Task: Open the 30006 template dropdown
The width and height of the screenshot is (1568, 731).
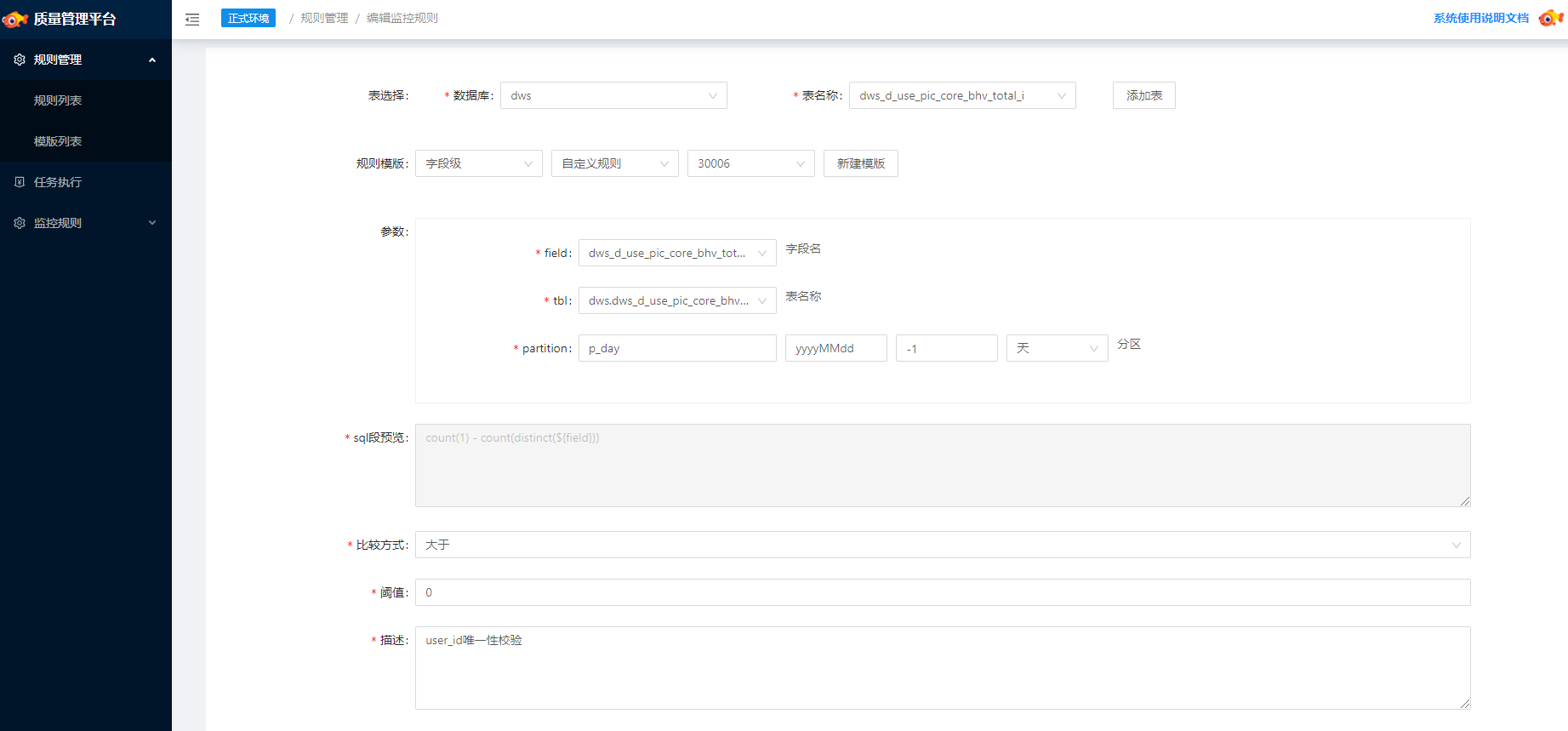Action: [x=751, y=163]
